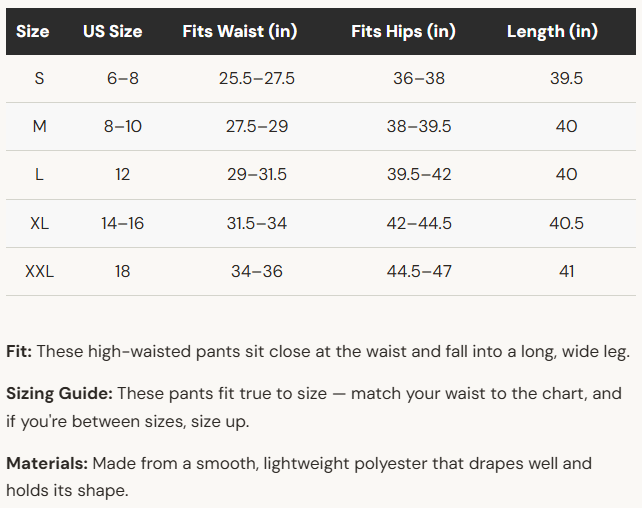Click the Materials: label

point(47,463)
